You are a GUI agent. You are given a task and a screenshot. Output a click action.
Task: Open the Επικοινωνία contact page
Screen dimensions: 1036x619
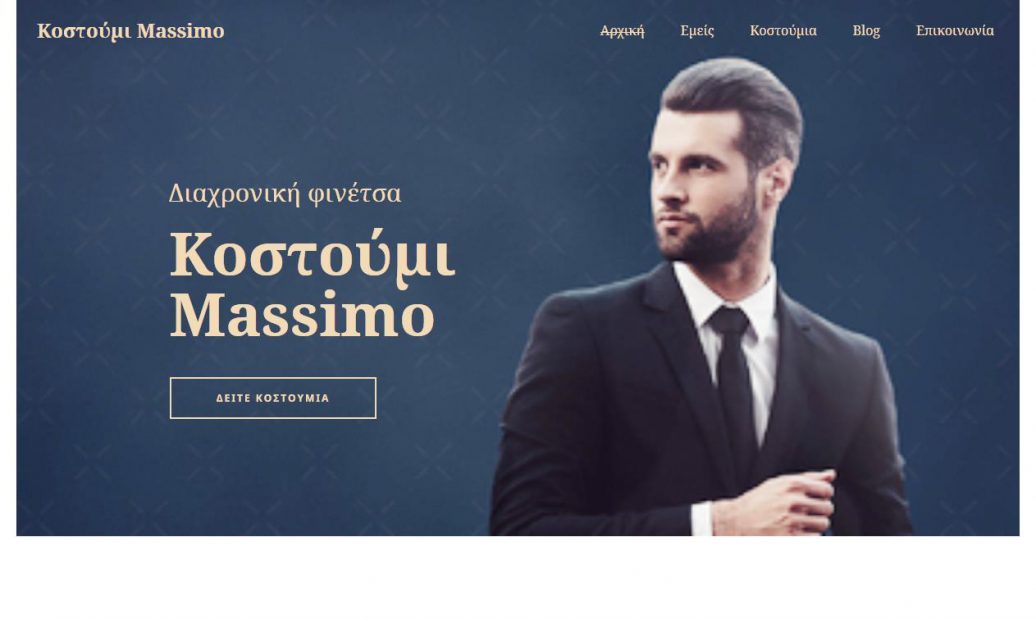[954, 30]
